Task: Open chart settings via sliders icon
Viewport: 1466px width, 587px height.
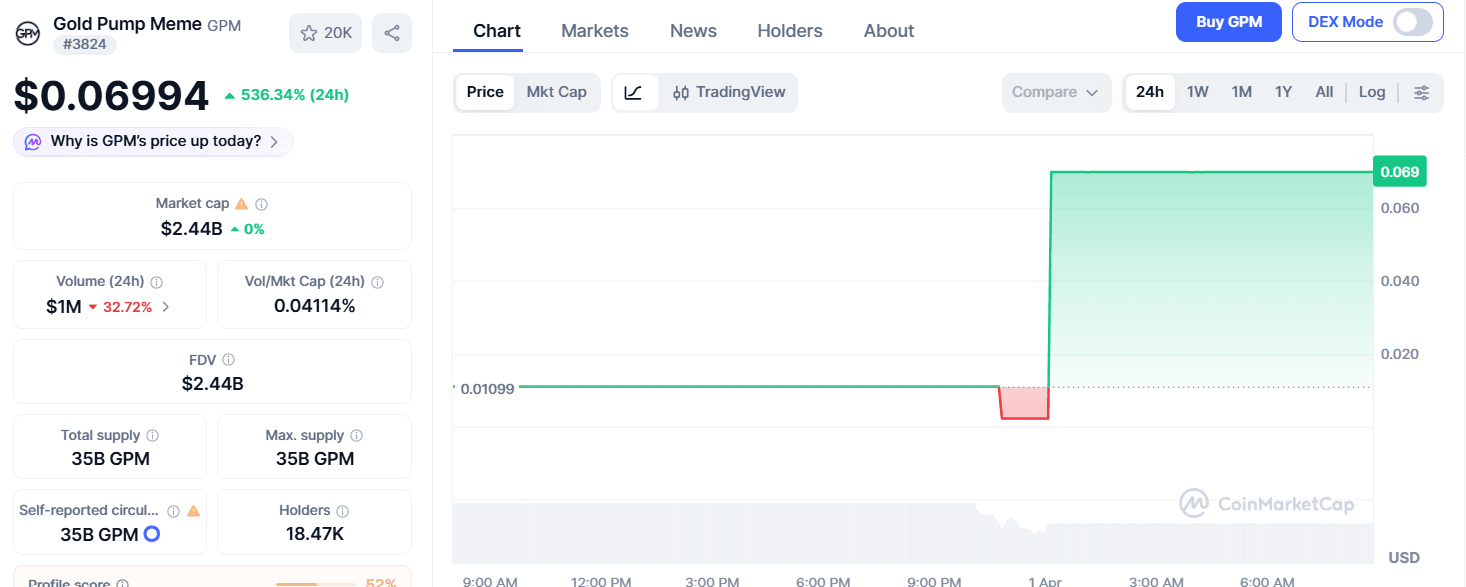Action: tap(1421, 92)
